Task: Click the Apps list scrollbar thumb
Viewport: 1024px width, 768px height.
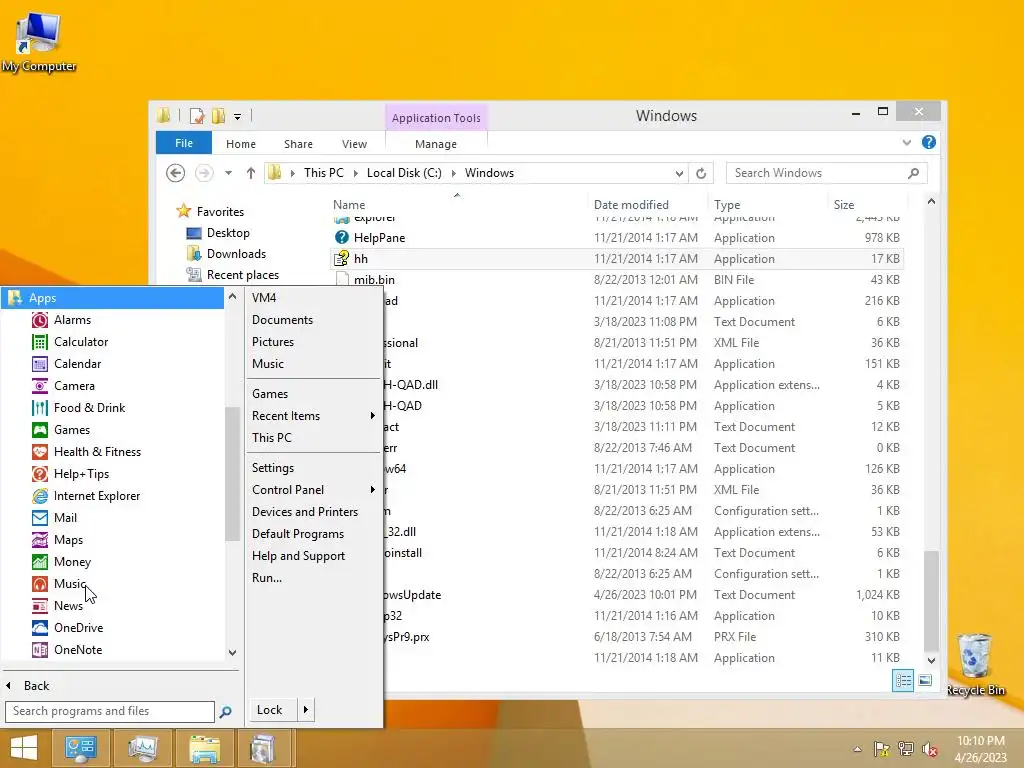Action: click(x=232, y=474)
